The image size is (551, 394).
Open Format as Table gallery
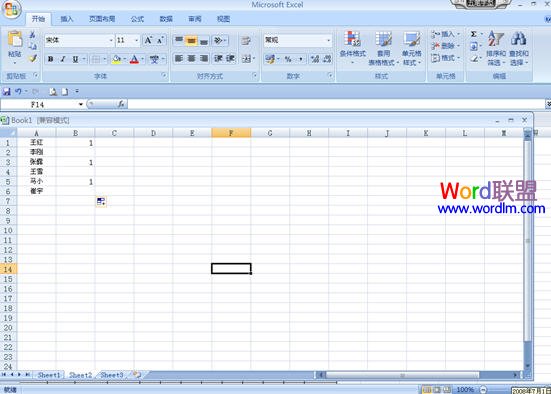click(x=383, y=49)
